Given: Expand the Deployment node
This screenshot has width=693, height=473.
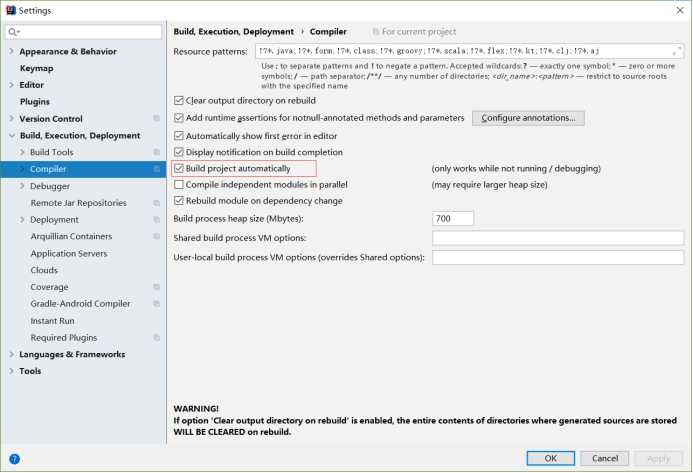Looking at the screenshot, I should [22, 220].
